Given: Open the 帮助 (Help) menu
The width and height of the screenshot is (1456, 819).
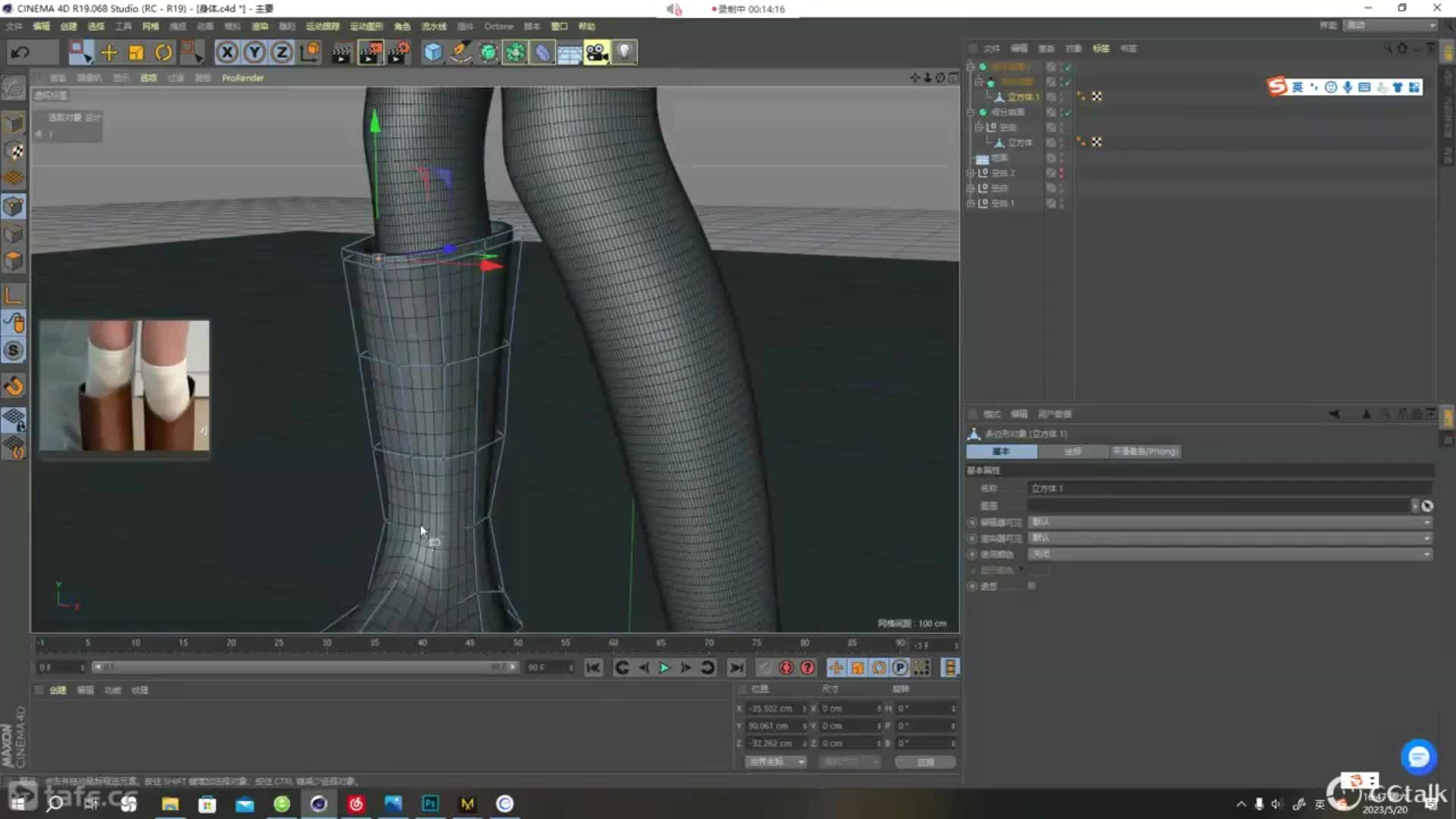Looking at the screenshot, I should [587, 27].
